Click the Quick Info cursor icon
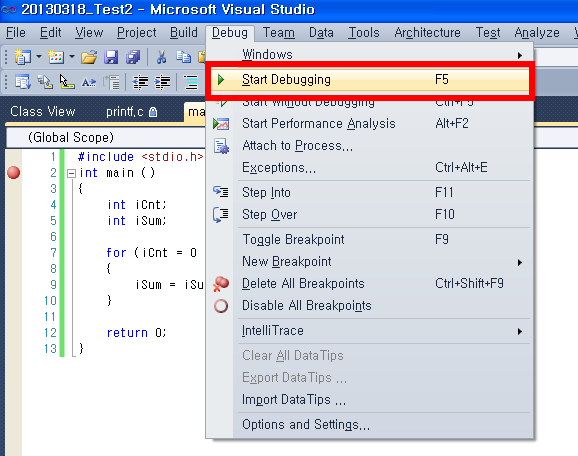 pos(67,82)
